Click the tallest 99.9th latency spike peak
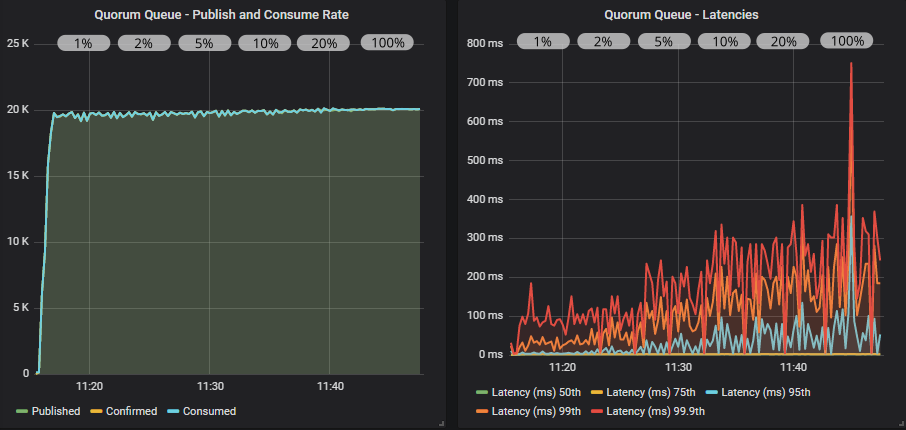Screen dimensions: 906x430 point(851,64)
